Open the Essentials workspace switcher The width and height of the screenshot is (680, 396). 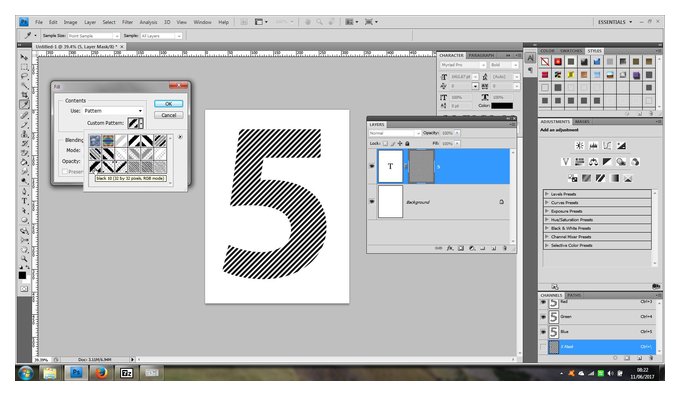pyautogui.click(x=615, y=22)
